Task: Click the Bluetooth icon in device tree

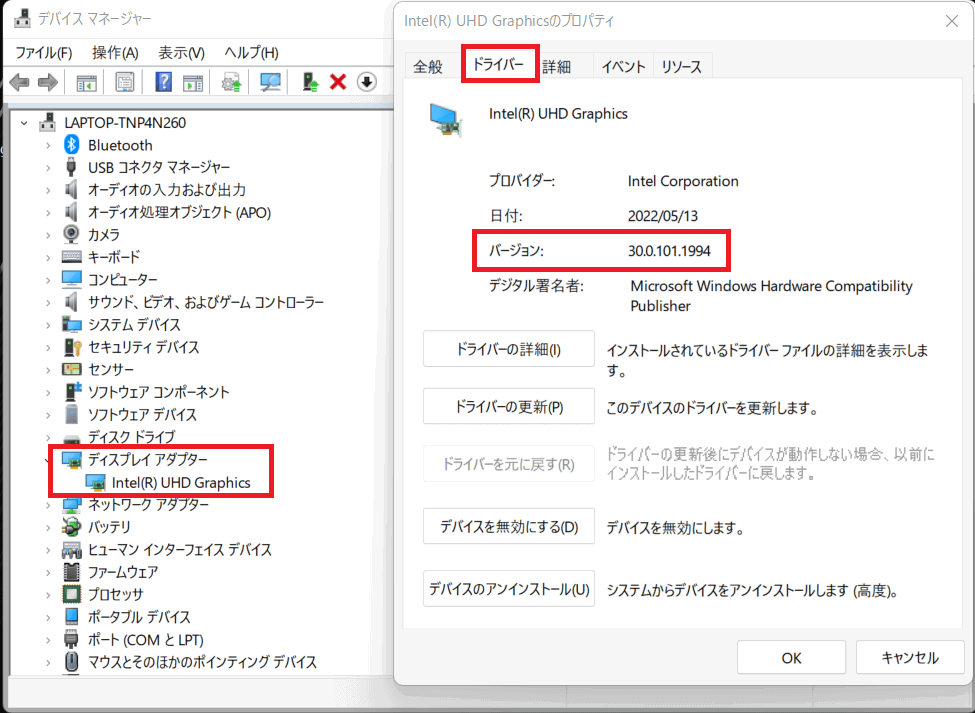Action: click(72, 145)
